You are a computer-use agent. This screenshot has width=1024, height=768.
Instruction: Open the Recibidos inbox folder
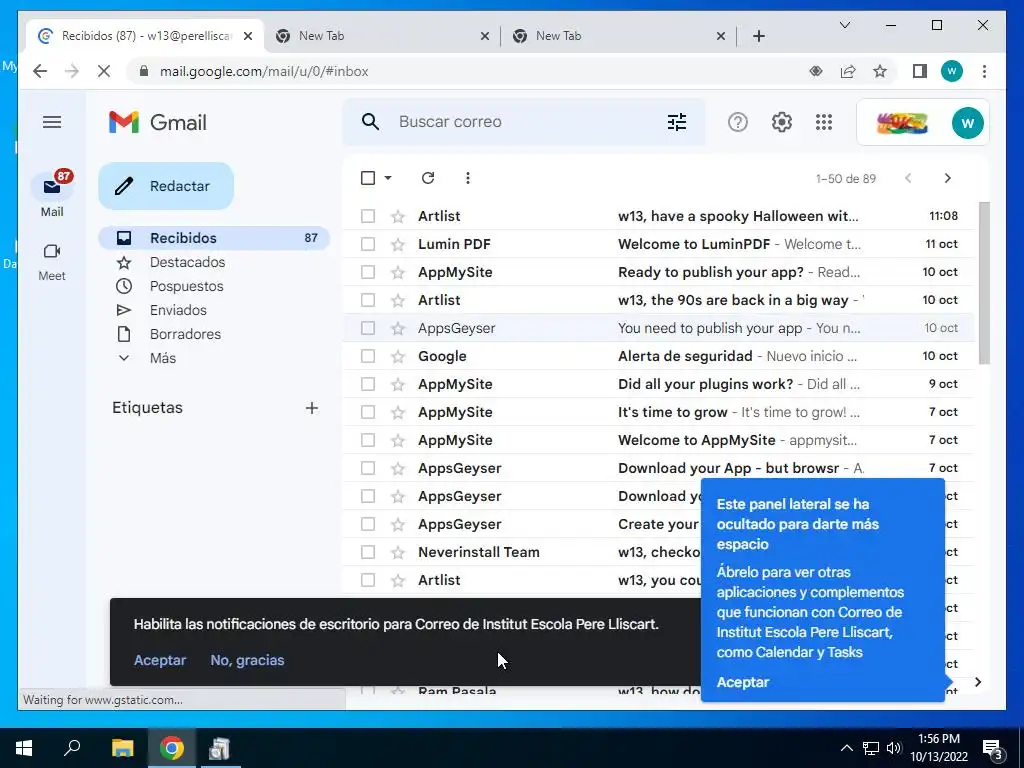click(214, 238)
